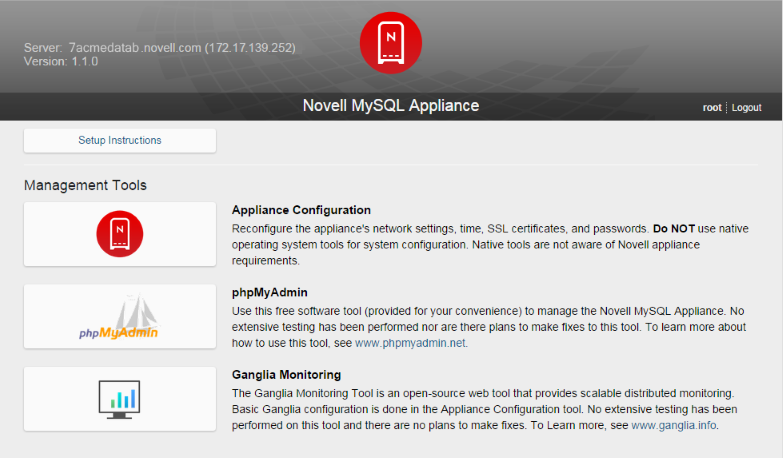Select the Ganglia Monitoring heading text
The height and width of the screenshot is (458, 783).
(x=286, y=375)
